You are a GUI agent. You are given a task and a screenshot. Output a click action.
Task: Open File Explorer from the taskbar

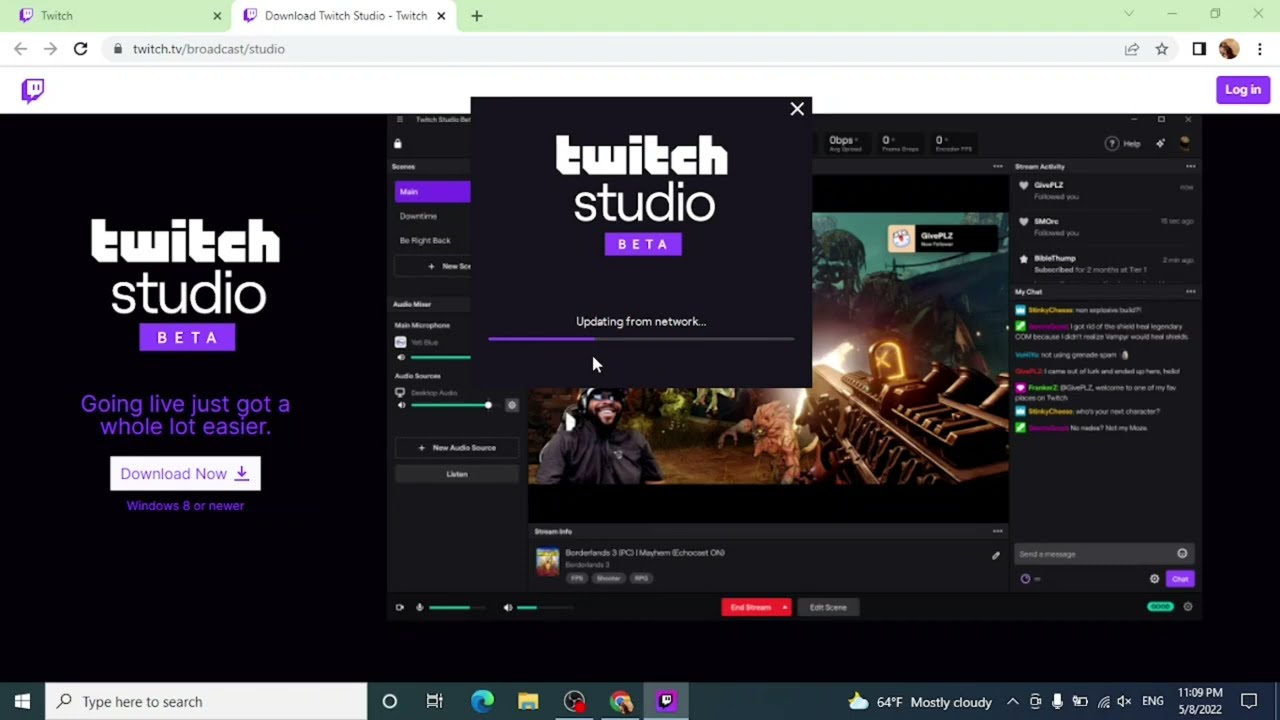[528, 702]
